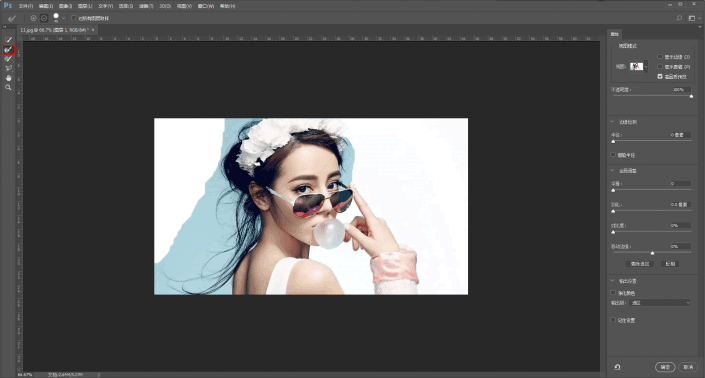Toggle the Show Edge checkbox
Viewport: 705px width, 378px height.
(x=660, y=57)
